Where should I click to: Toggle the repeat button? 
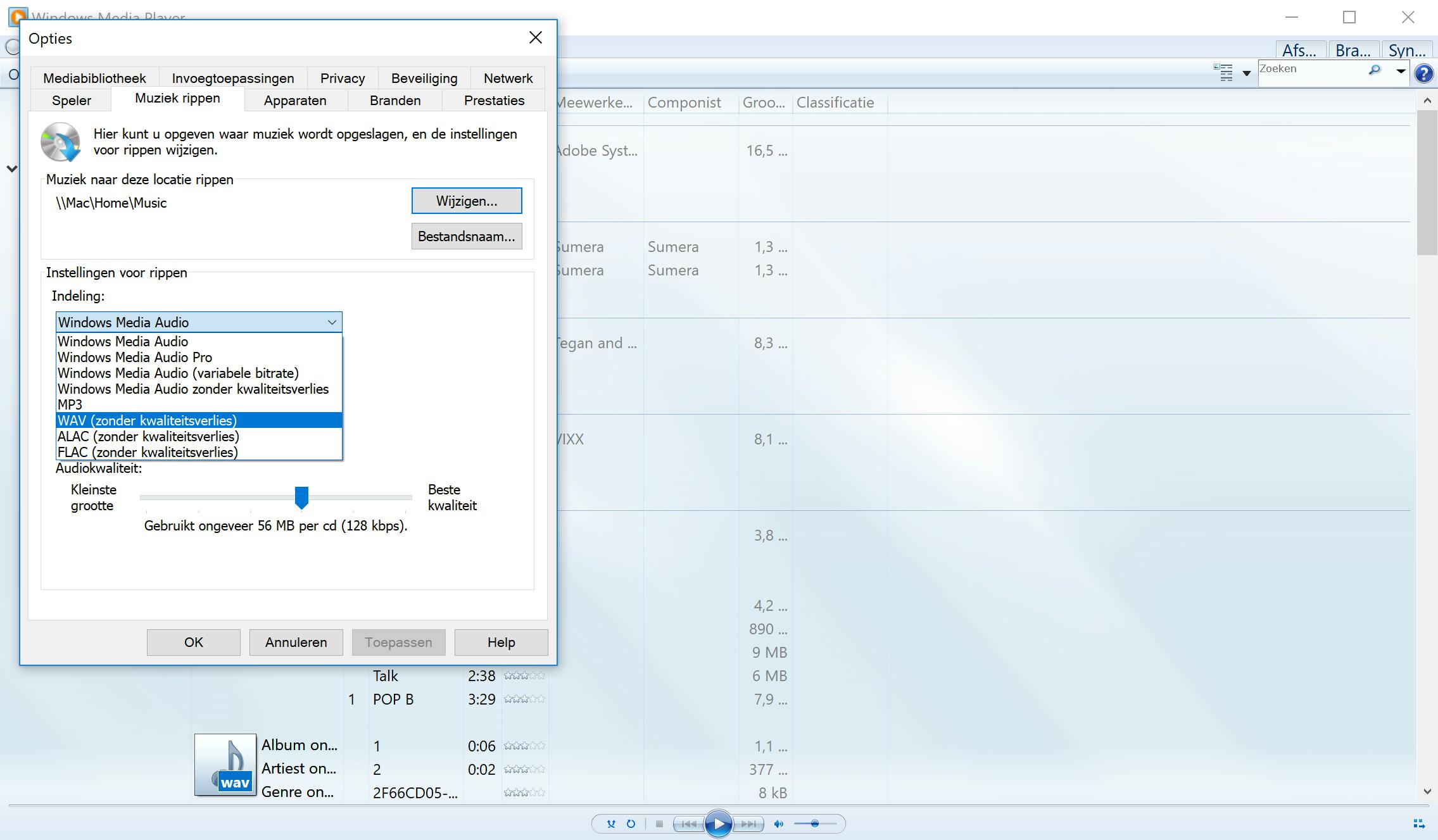click(631, 824)
